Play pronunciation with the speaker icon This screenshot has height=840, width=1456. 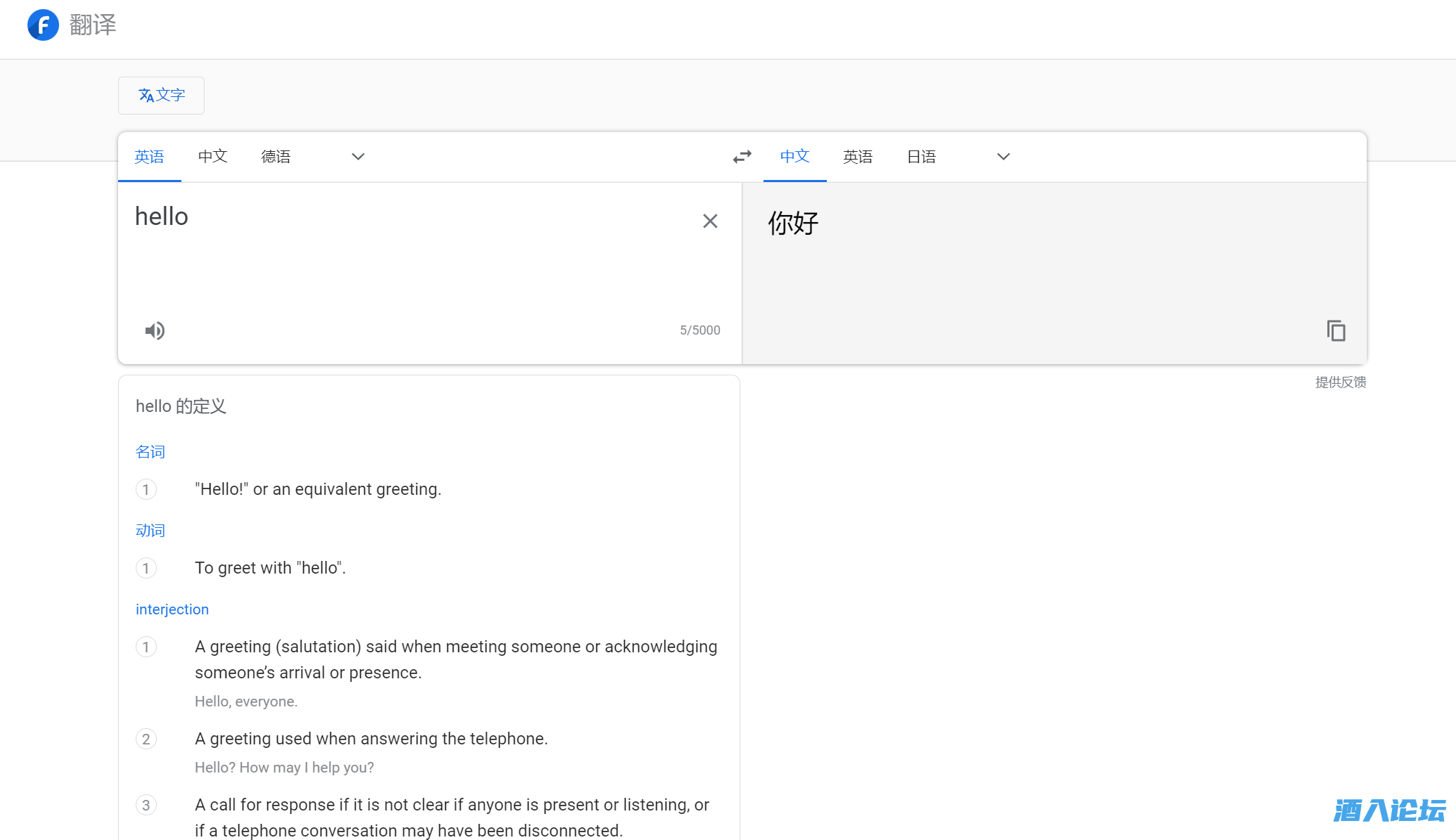point(155,330)
